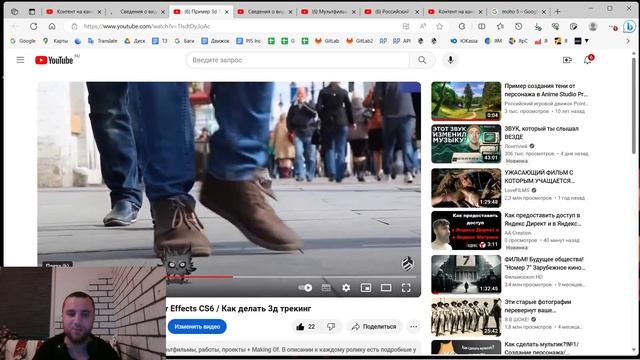Reload the page in browser toolbar
Viewport: 640px width, 360px height.
click(33, 27)
